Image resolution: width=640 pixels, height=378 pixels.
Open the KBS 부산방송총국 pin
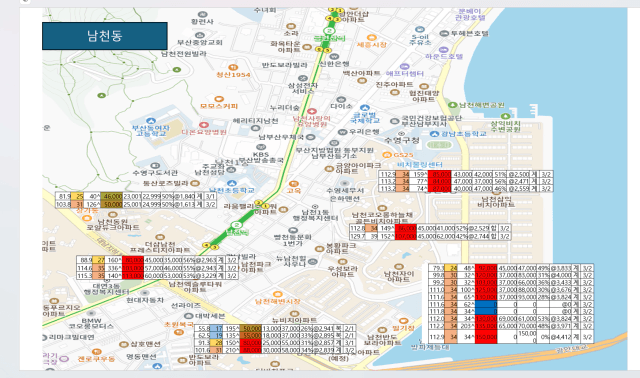tap(261, 147)
